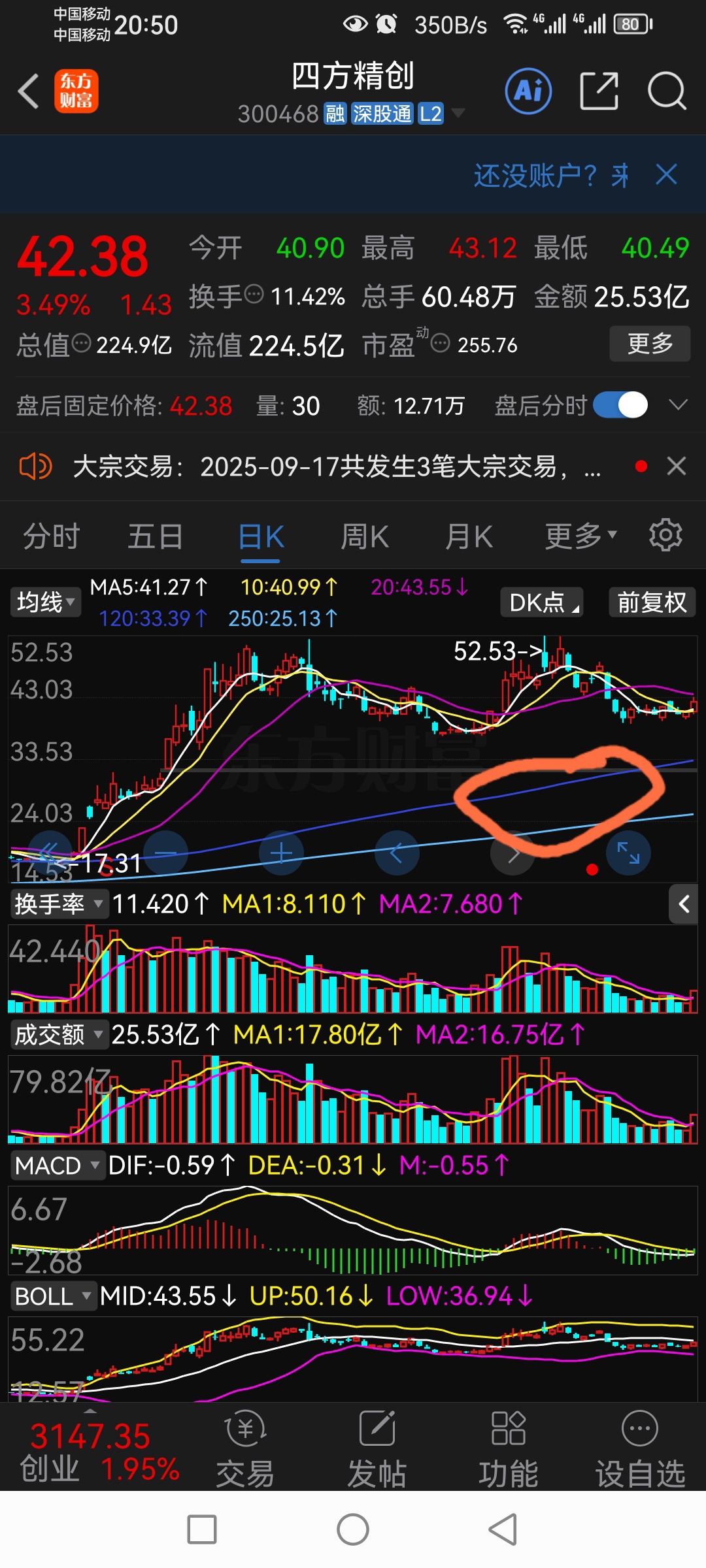Screen dimensions: 706x1568
Task: Open the 发帖 post icon
Action: pyautogui.click(x=377, y=1449)
